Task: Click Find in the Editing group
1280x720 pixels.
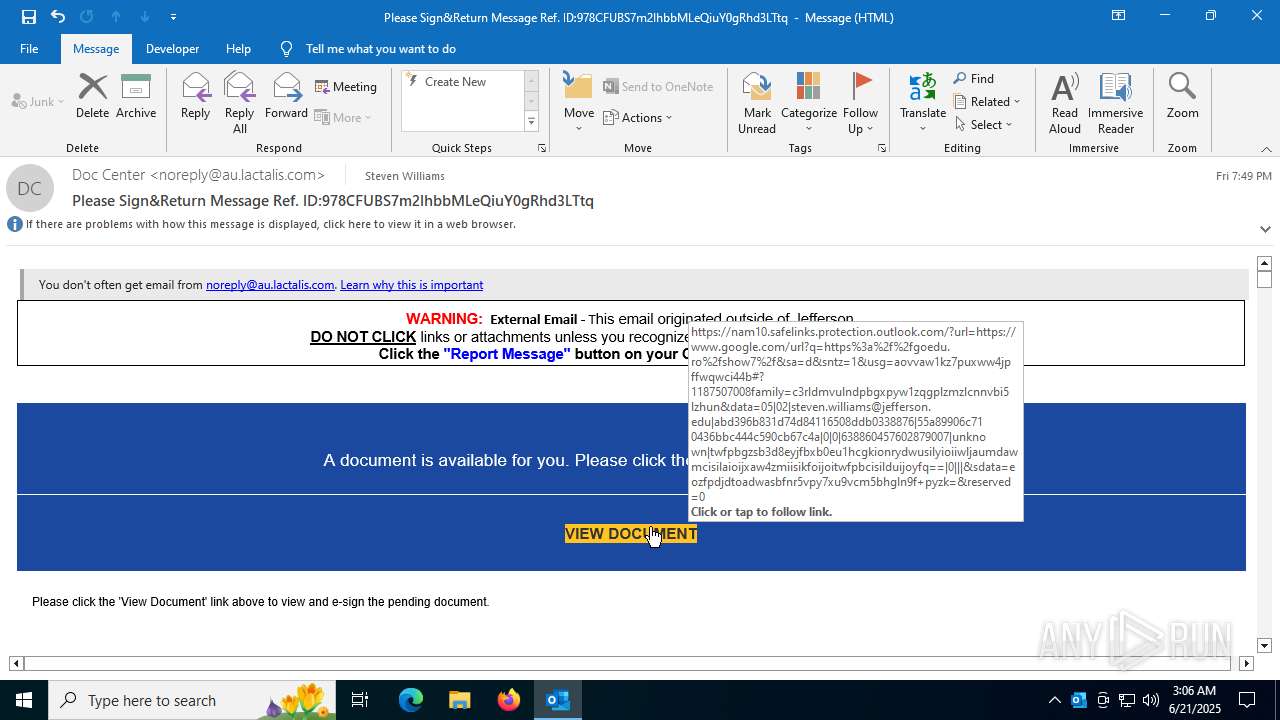Action: [974, 79]
